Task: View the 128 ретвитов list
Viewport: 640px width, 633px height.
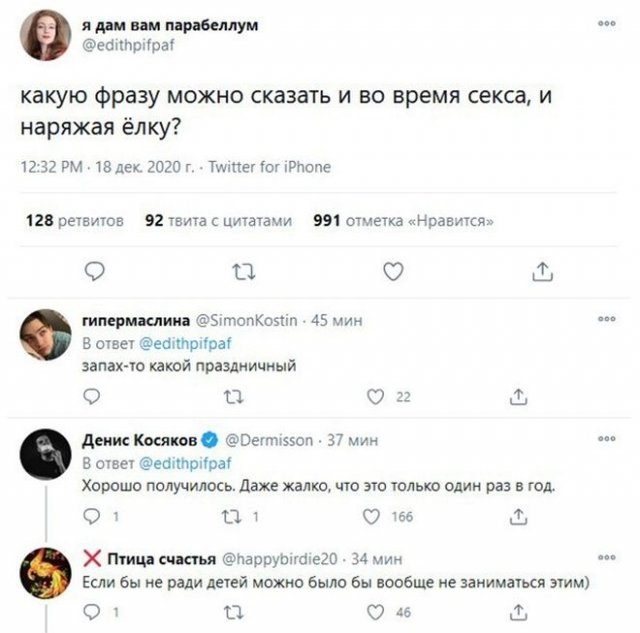Action: (x=73, y=221)
